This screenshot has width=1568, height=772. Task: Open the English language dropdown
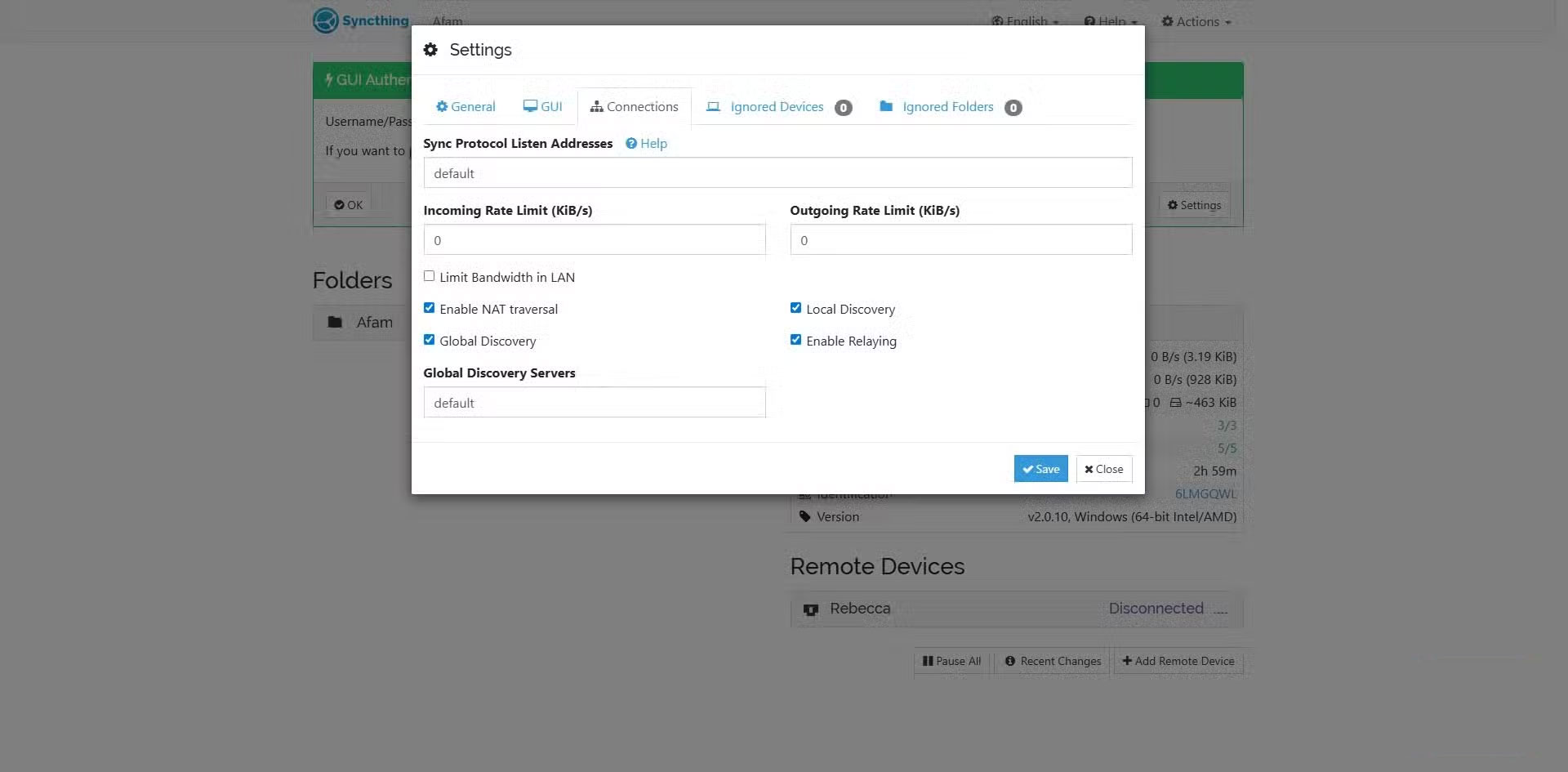click(x=1026, y=22)
